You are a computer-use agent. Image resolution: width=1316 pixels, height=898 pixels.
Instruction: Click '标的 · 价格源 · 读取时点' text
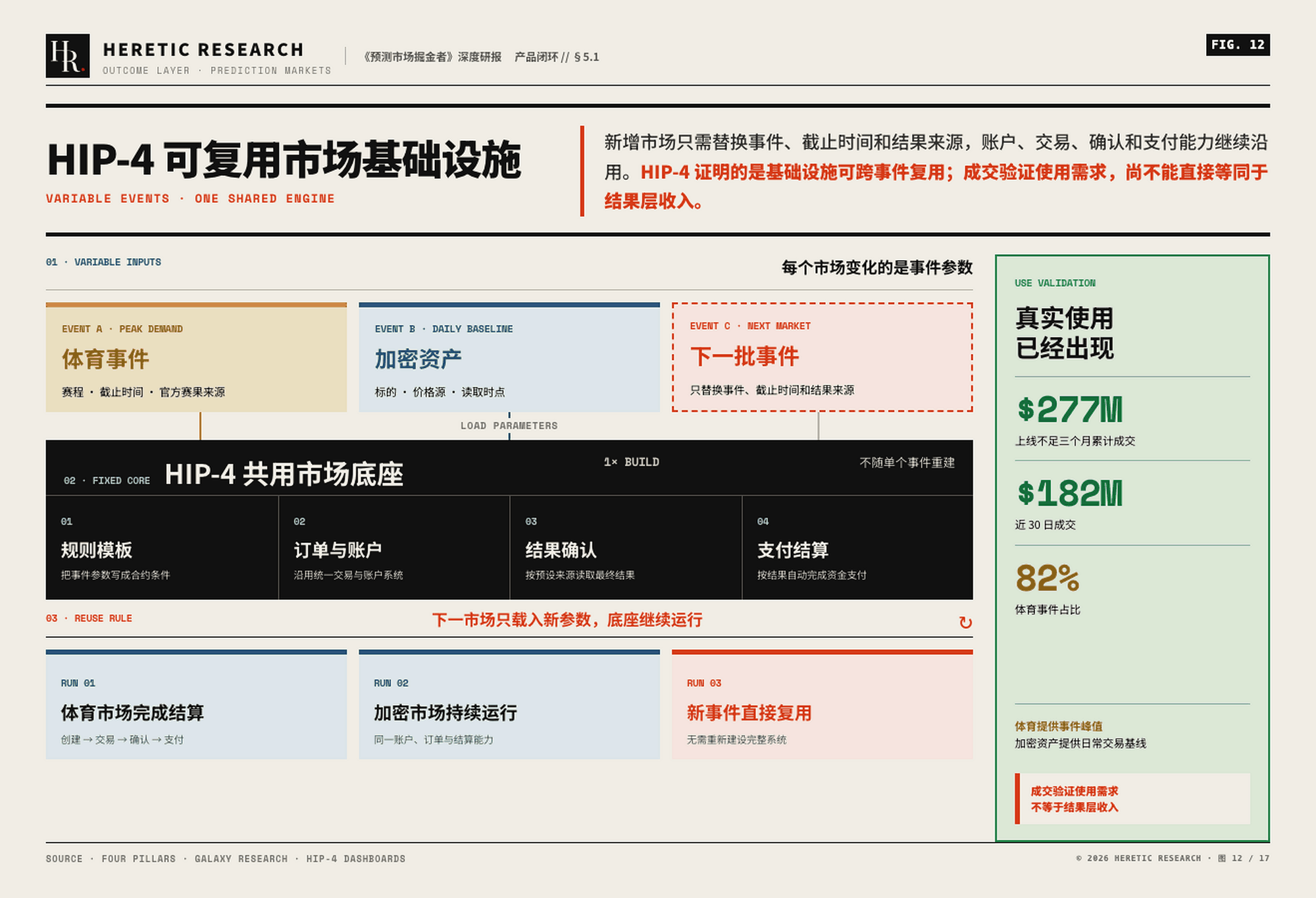pos(440,392)
